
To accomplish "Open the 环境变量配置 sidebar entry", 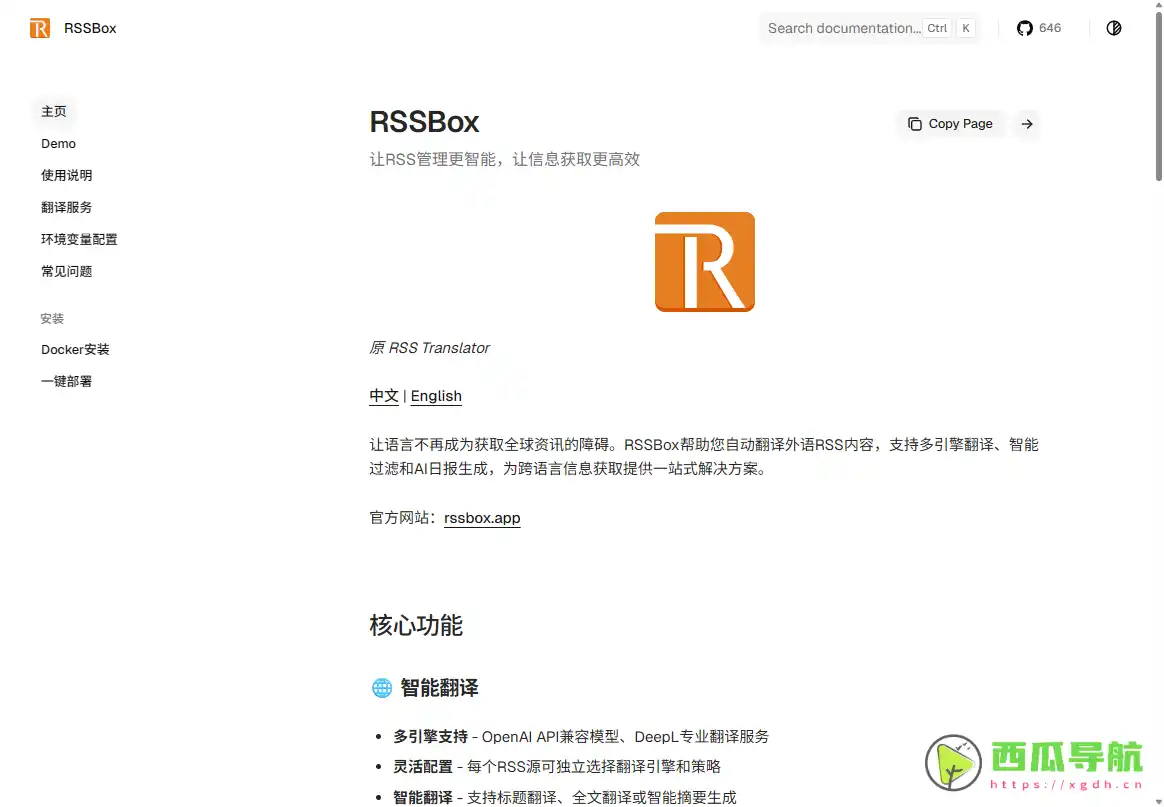I will pyautogui.click(x=79, y=239).
